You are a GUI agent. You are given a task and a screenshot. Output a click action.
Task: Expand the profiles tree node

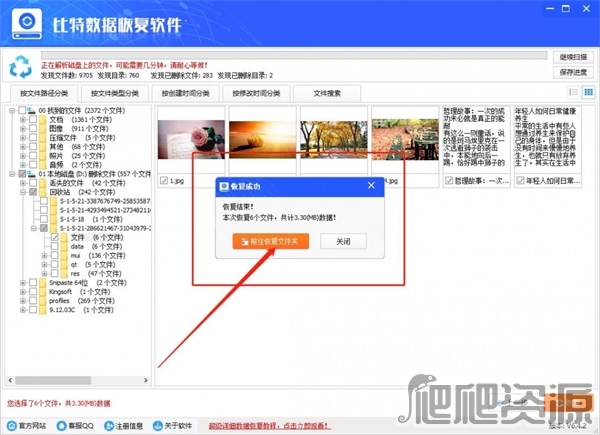pos(23,301)
